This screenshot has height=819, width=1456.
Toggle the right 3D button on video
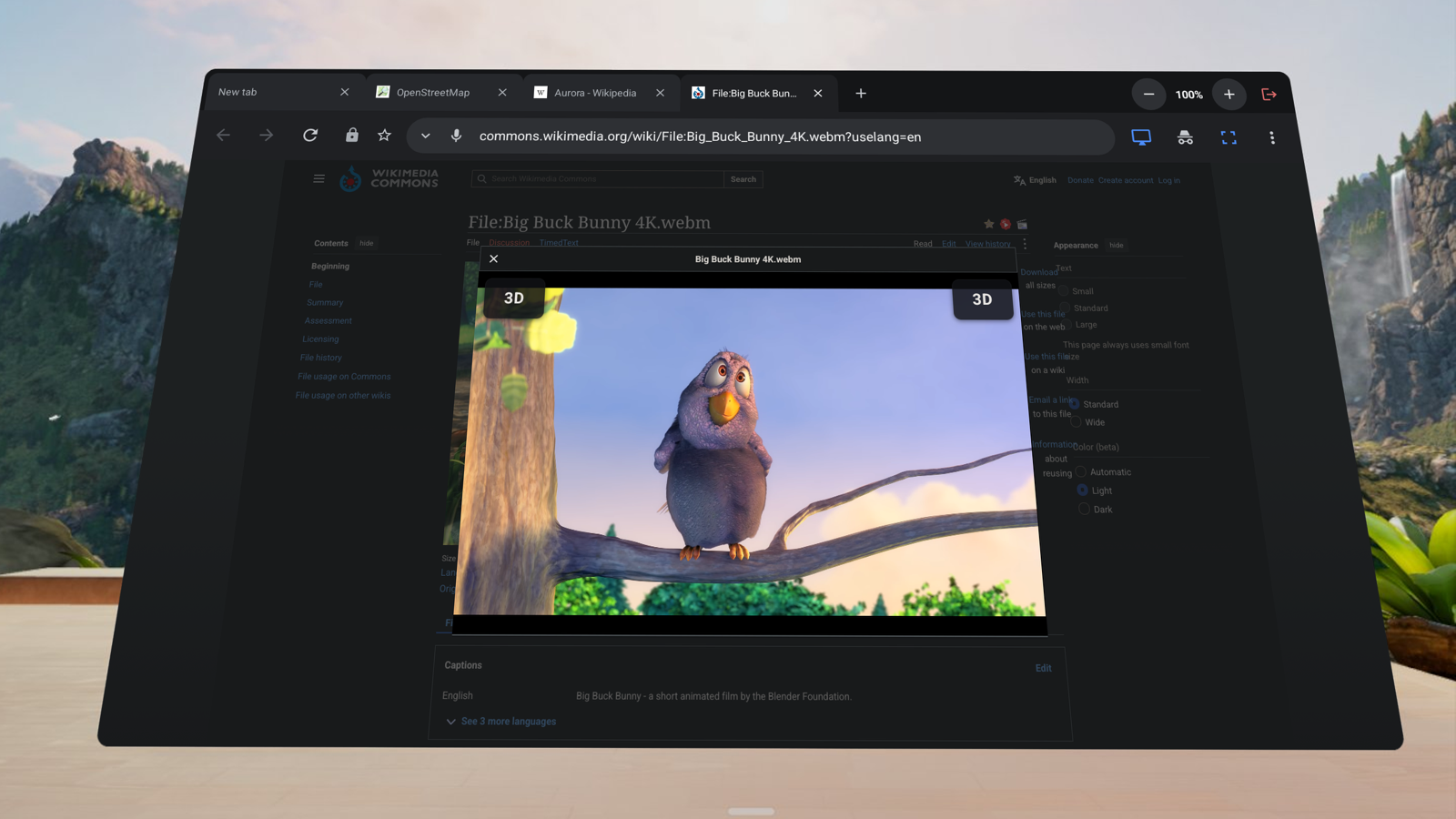[982, 299]
